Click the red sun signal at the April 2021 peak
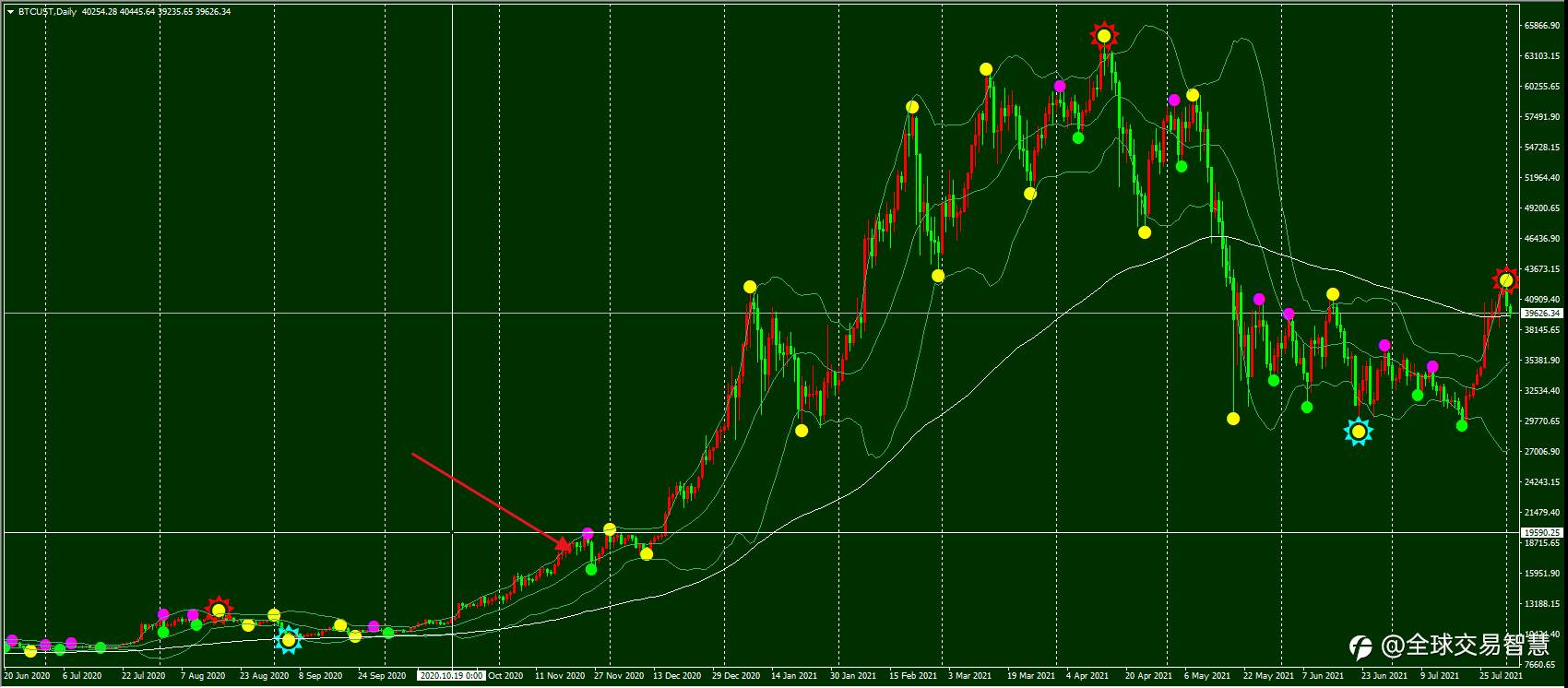 [1104, 37]
